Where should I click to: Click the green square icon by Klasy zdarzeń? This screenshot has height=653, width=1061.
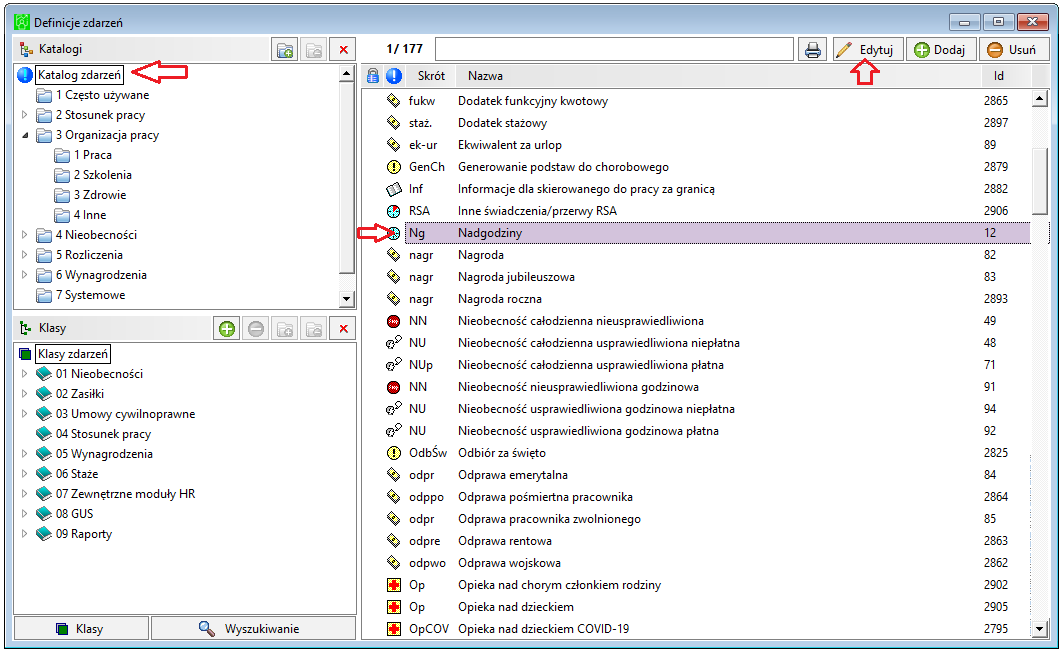pyautogui.click(x=25, y=354)
